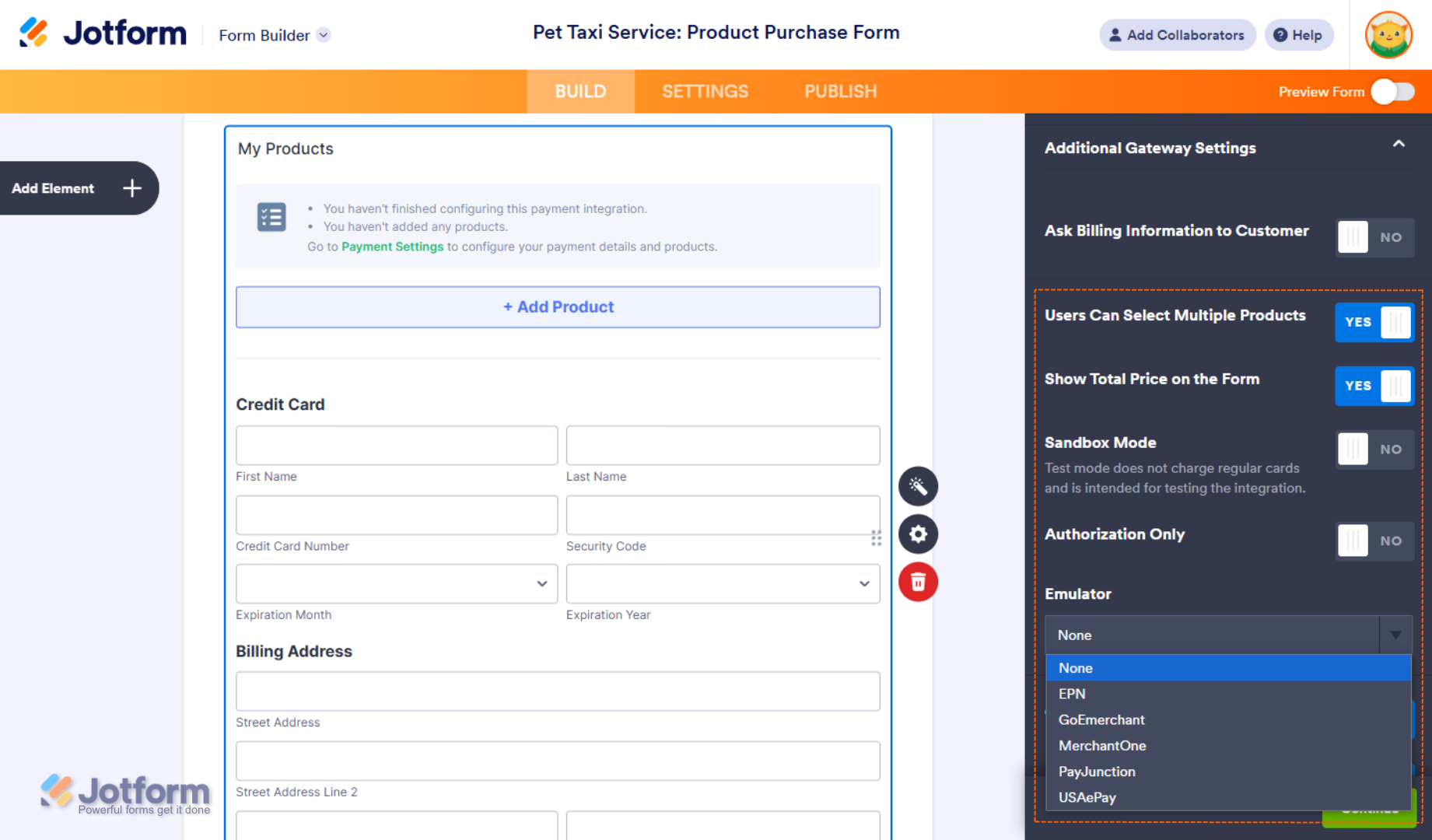Click the user avatar icon
1432x840 pixels.
click(x=1388, y=35)
